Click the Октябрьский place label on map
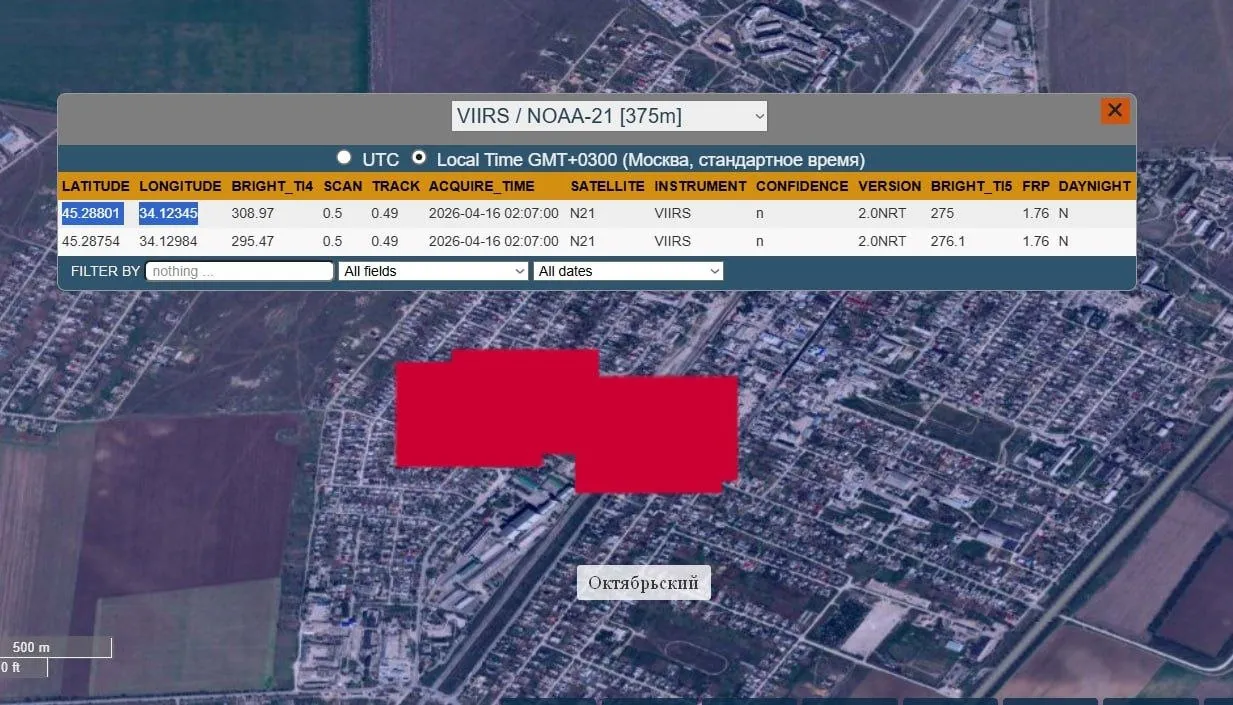This screenshot has width=1233, height=705. pos(643,583)
